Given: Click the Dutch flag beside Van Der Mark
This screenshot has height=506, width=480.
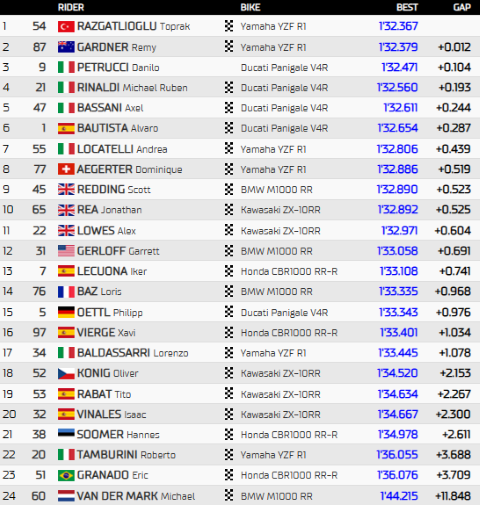Looking at the screenshot, I should pyautogui.click(x=66, y=496).
